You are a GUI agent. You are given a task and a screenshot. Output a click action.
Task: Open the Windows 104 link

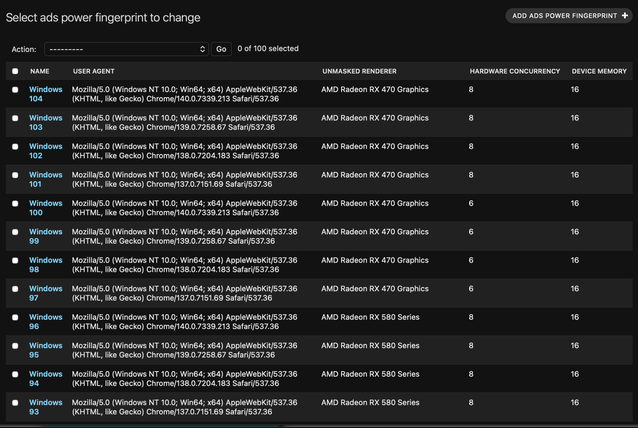(46, 94)
